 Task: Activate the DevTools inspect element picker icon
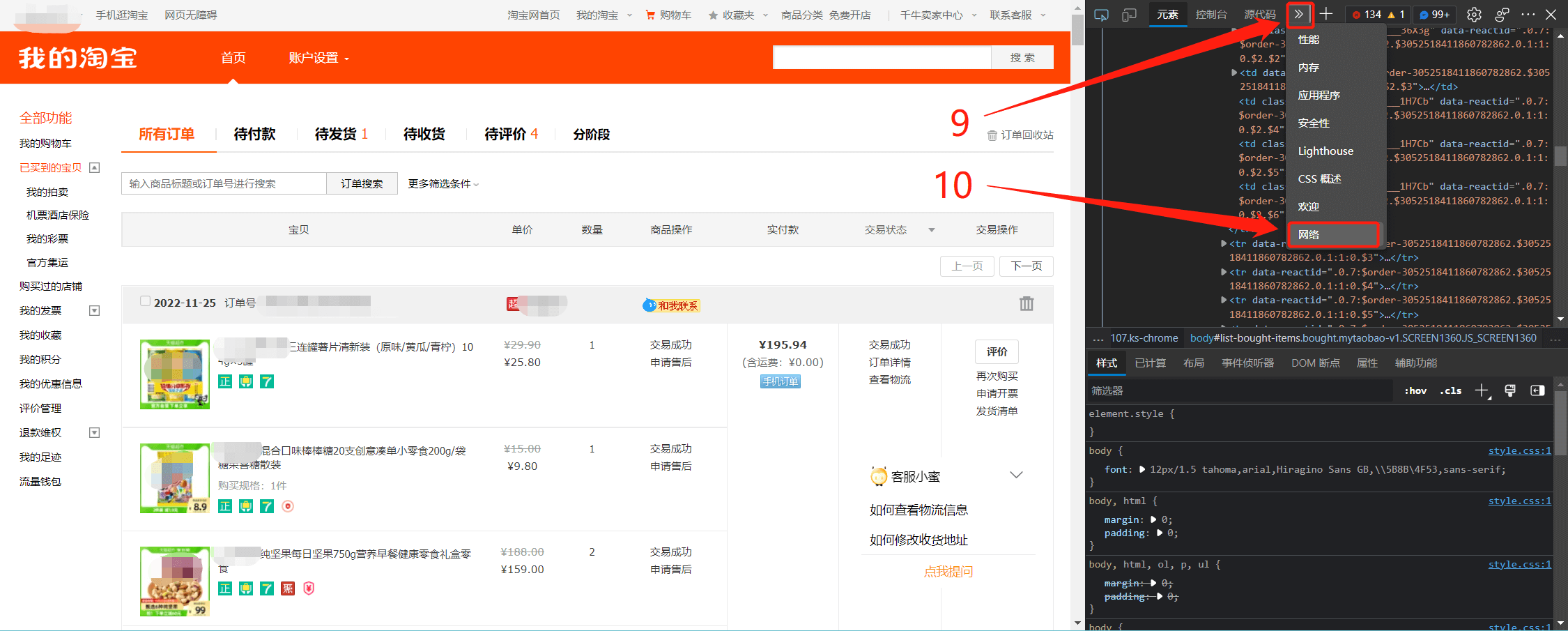tap(1101, 15)
